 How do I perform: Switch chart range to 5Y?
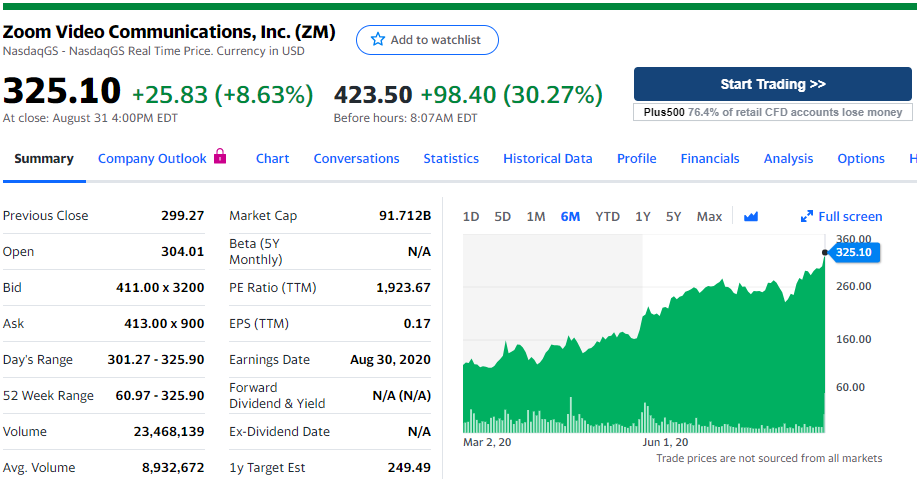pyautogui.click(x=674, y=216)
